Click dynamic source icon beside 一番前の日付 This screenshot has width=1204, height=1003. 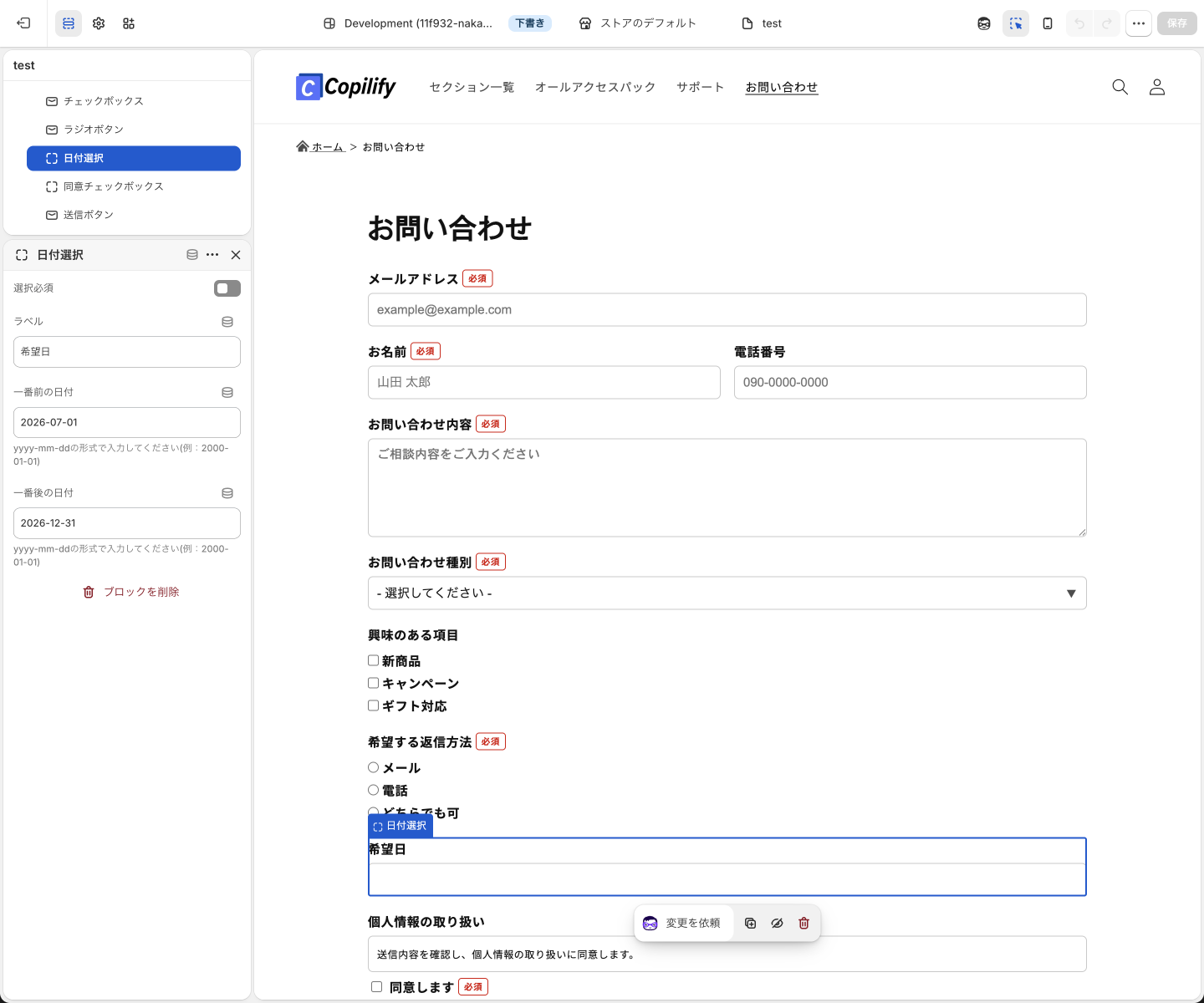coord(227,392)
